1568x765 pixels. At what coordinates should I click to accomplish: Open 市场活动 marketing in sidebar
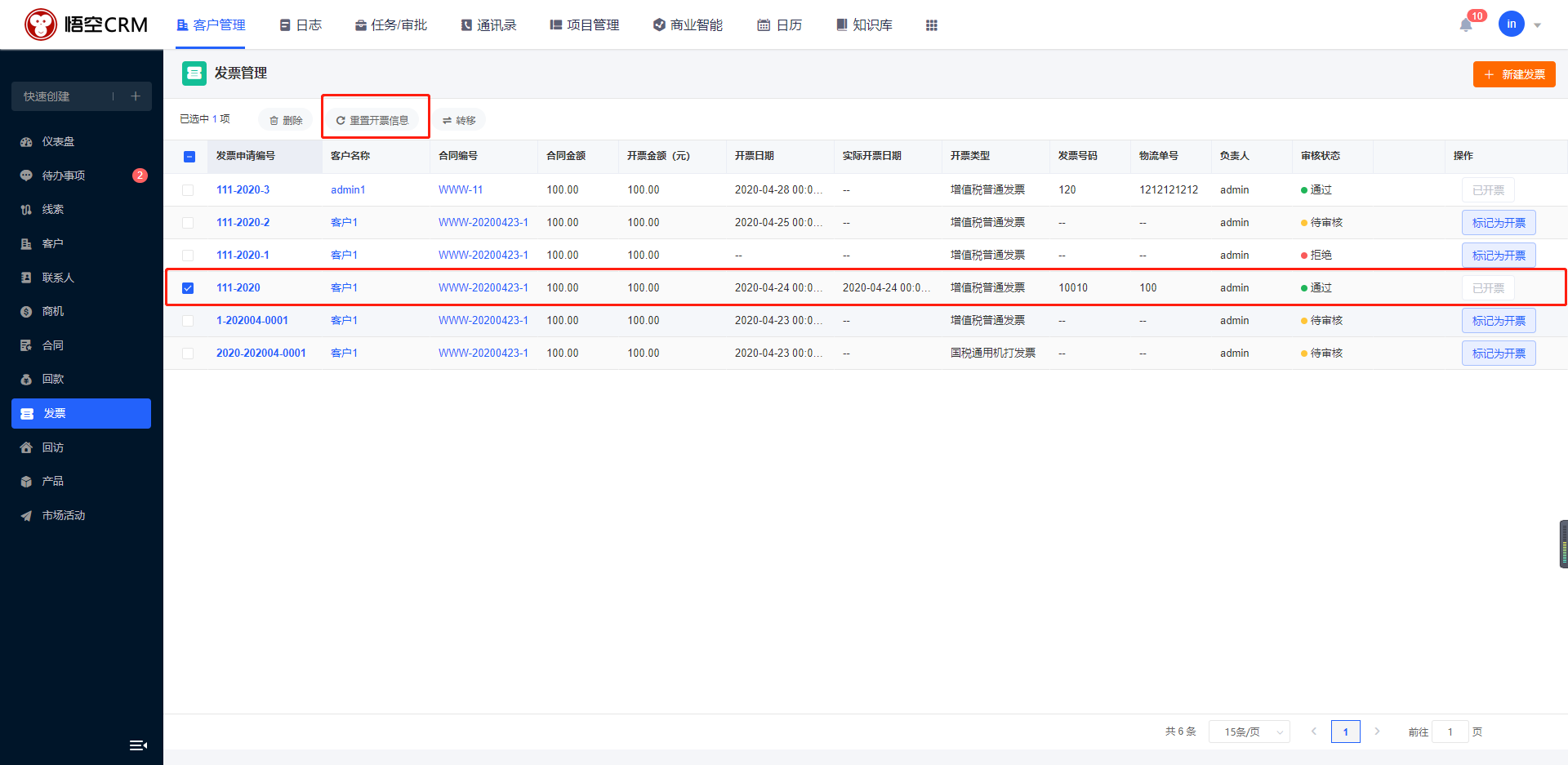82,515
